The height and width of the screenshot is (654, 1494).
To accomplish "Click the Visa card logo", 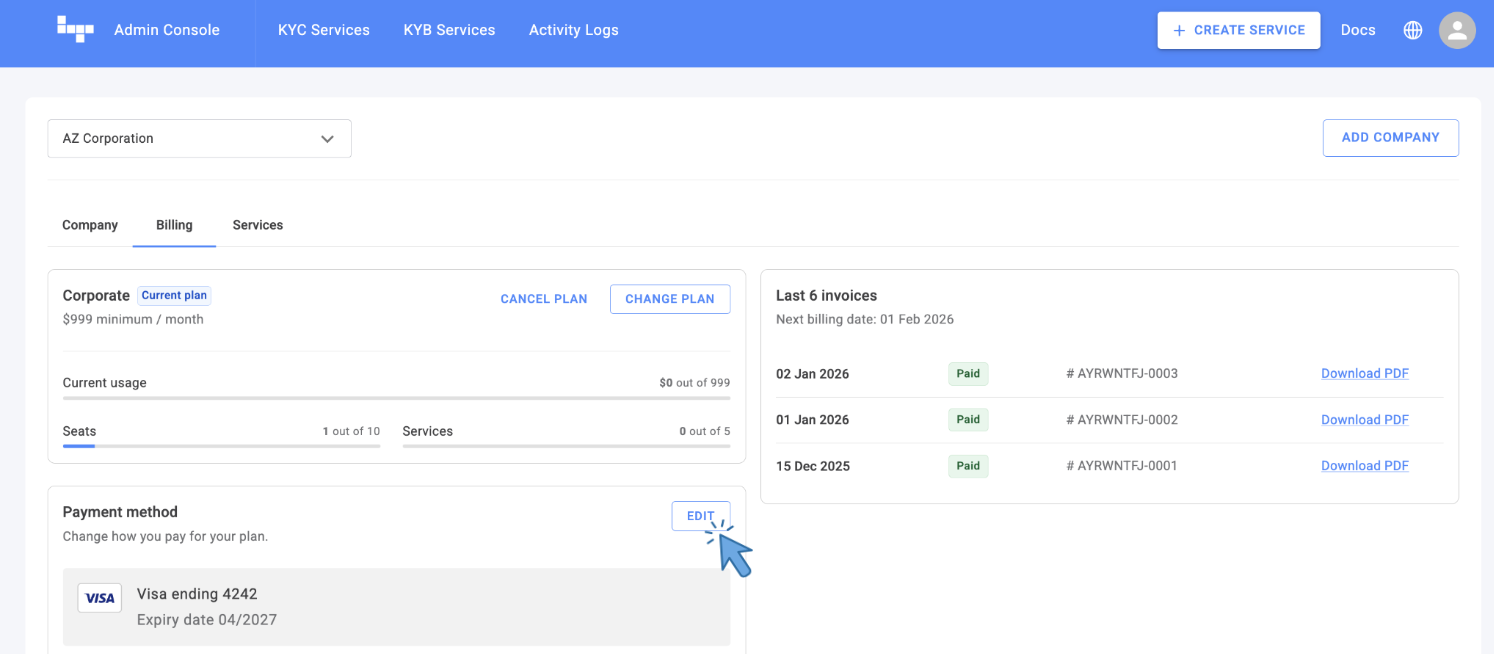I will pyautogui.click(x=100, y=598).
